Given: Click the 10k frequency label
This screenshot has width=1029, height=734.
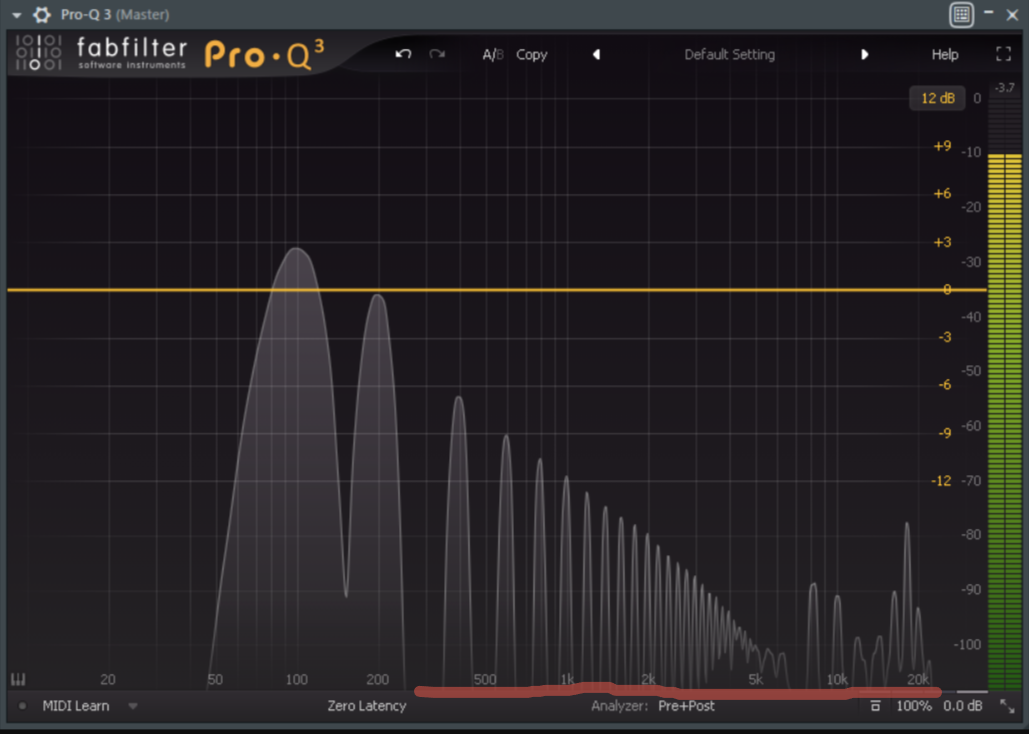Looking at the screenshot, I should click(837, 680).
